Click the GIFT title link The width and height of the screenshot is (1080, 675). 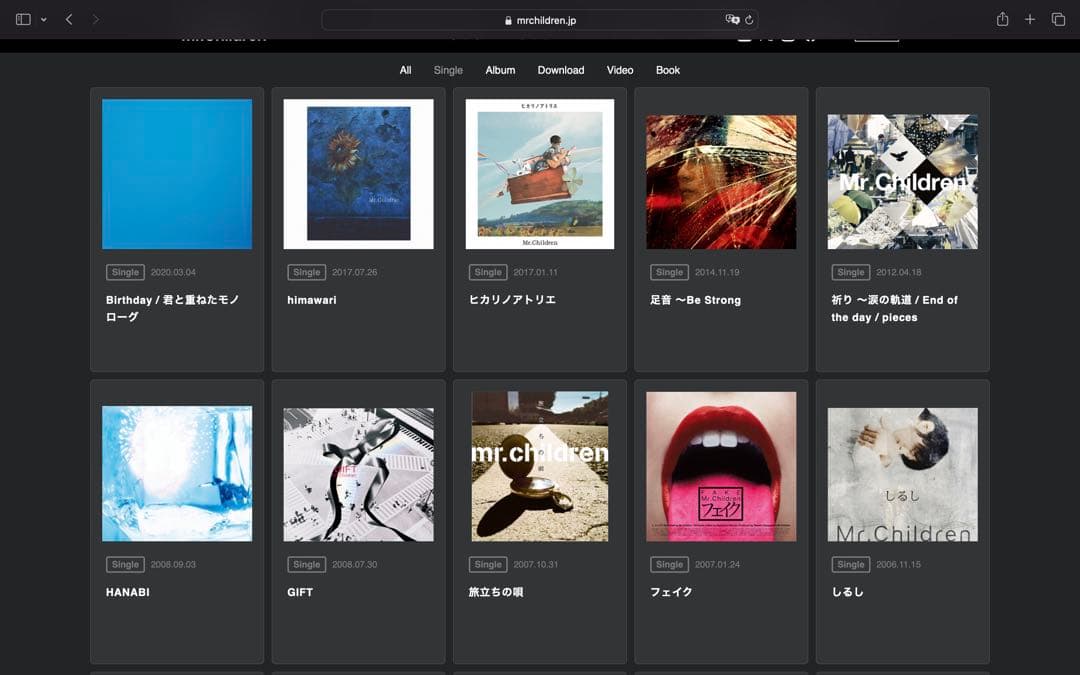300,592
